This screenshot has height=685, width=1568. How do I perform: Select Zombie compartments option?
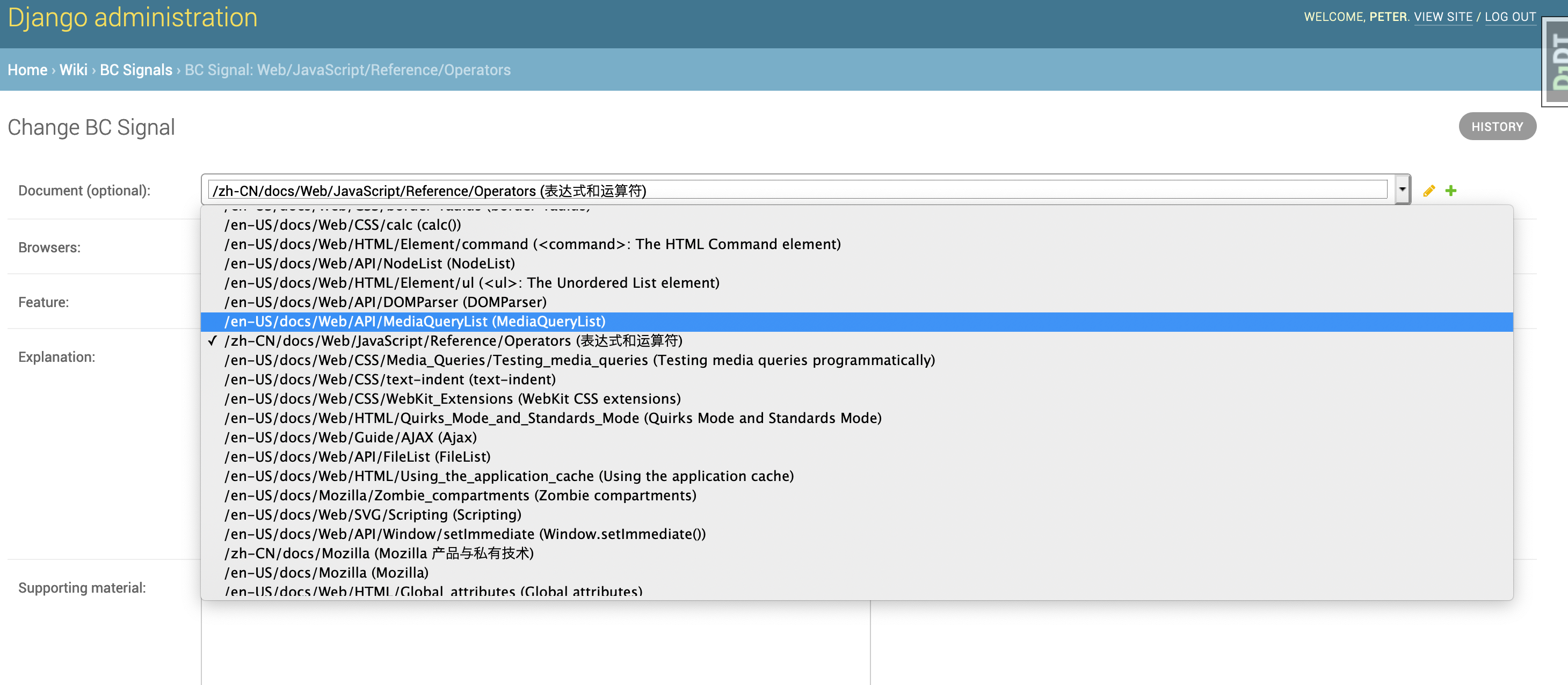pos(856,496)
